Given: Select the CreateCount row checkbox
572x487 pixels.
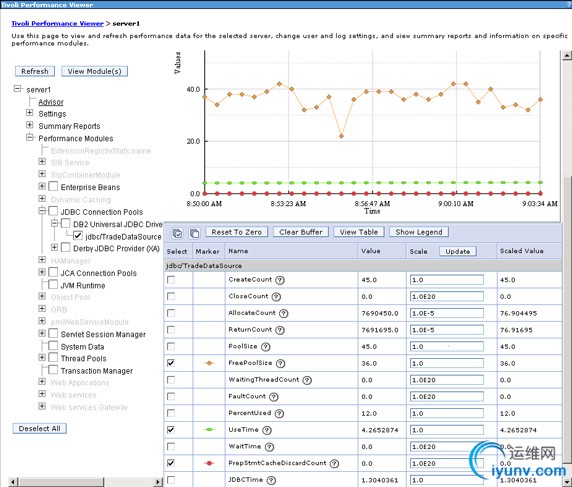Looking at the screenshot, I should [170, 280].
